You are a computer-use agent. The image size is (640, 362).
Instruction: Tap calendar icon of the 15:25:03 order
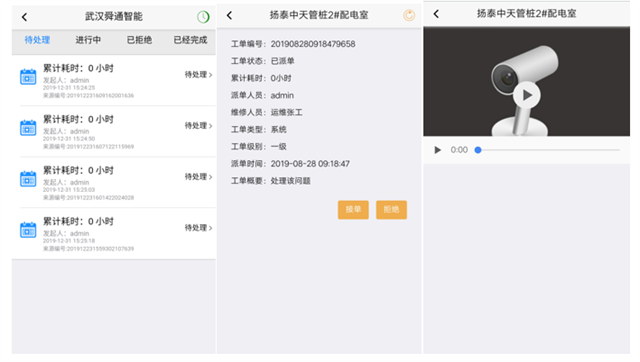[28, 179]
